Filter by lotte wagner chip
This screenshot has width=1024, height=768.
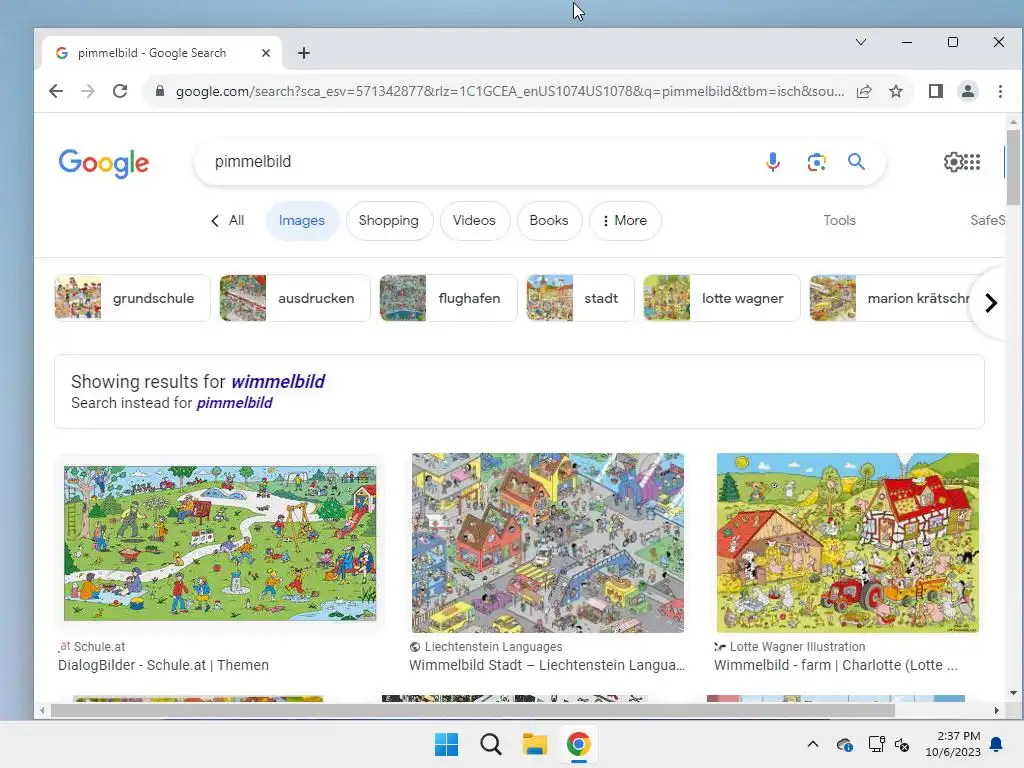[721, 298]
